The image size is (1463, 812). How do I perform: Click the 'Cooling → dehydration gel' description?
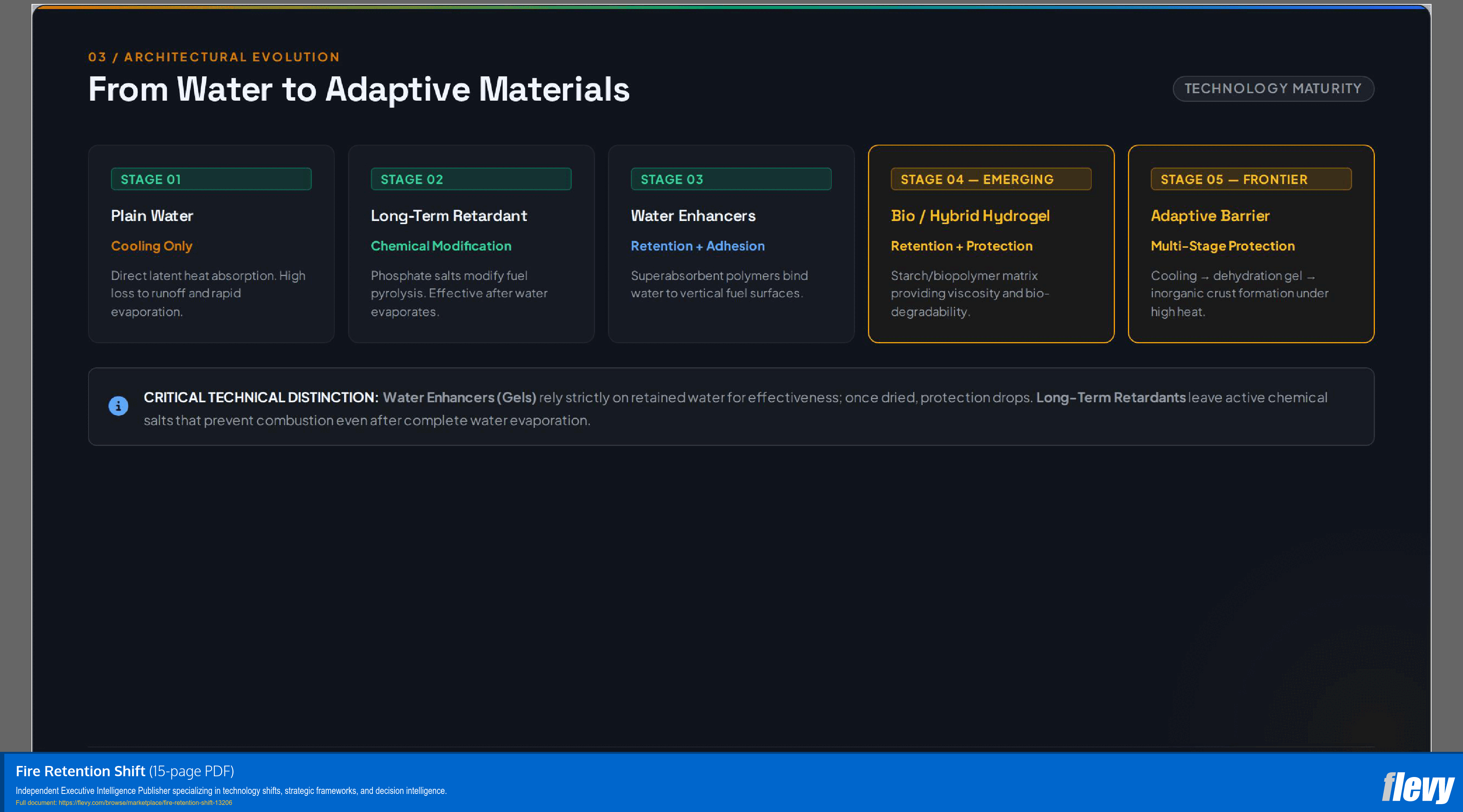1240,294
